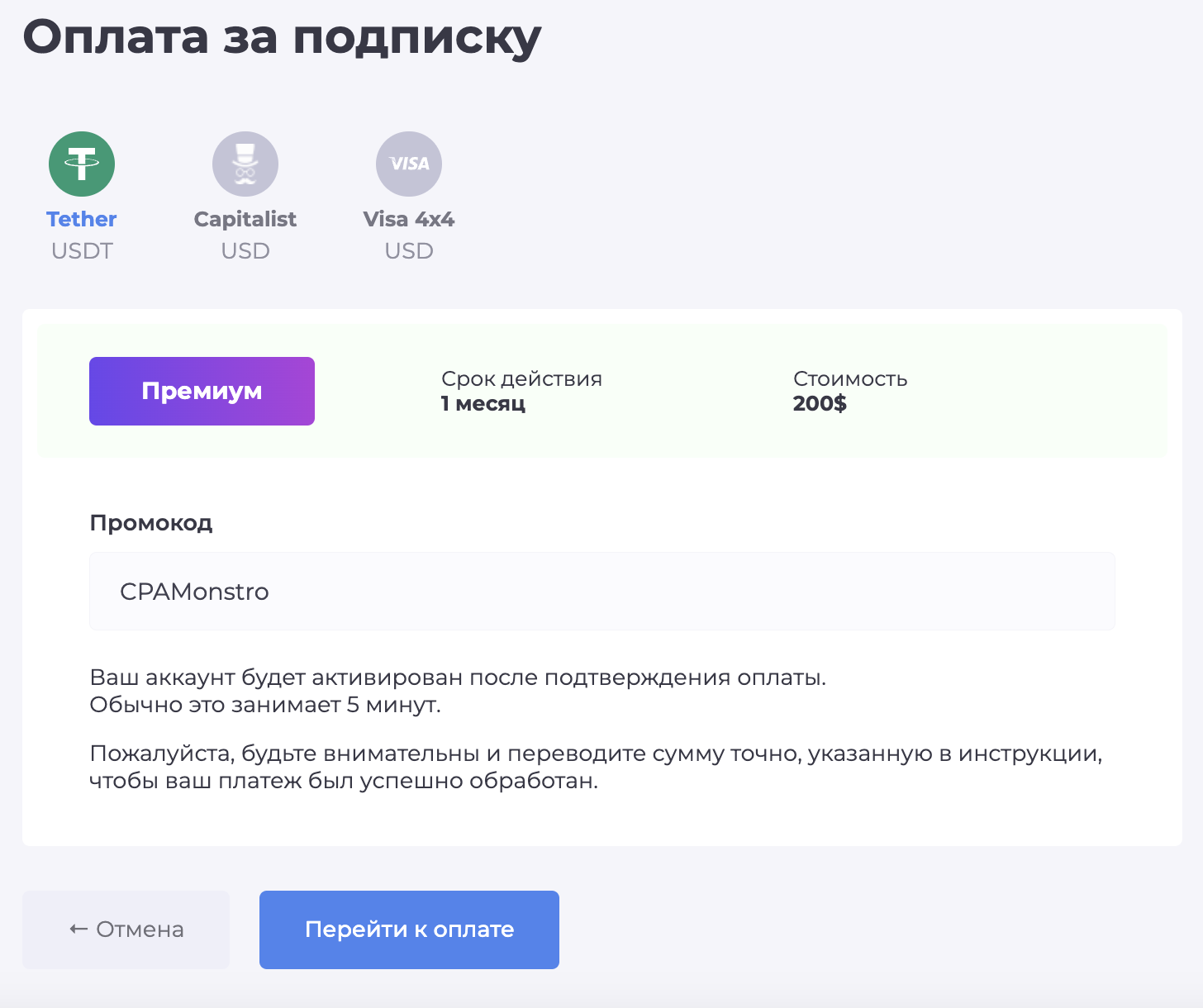Click the 200$ cost value
Viewport: 1203px width, 1008px height.
point(820,403)
